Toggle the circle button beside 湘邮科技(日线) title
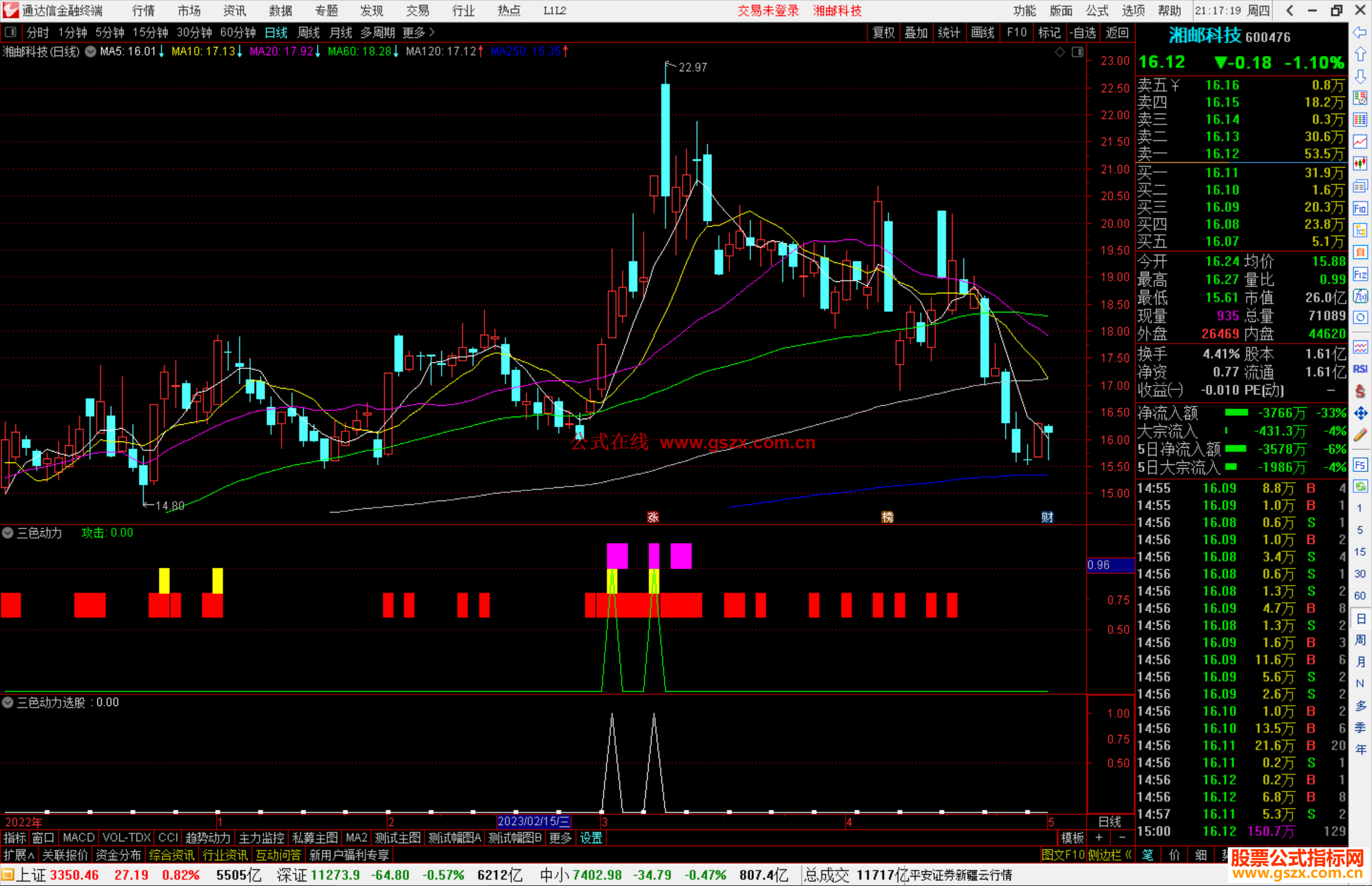Viewport: 1372px width, 886px height. 90,51
